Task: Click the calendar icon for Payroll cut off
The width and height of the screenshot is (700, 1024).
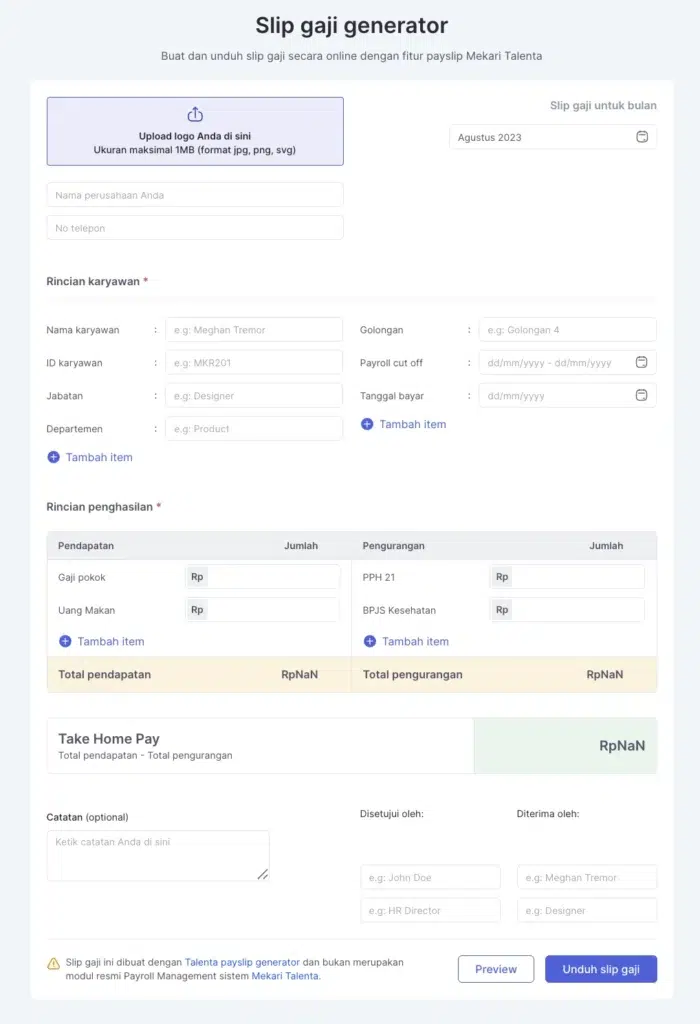Action: click(x=643, y=362)
